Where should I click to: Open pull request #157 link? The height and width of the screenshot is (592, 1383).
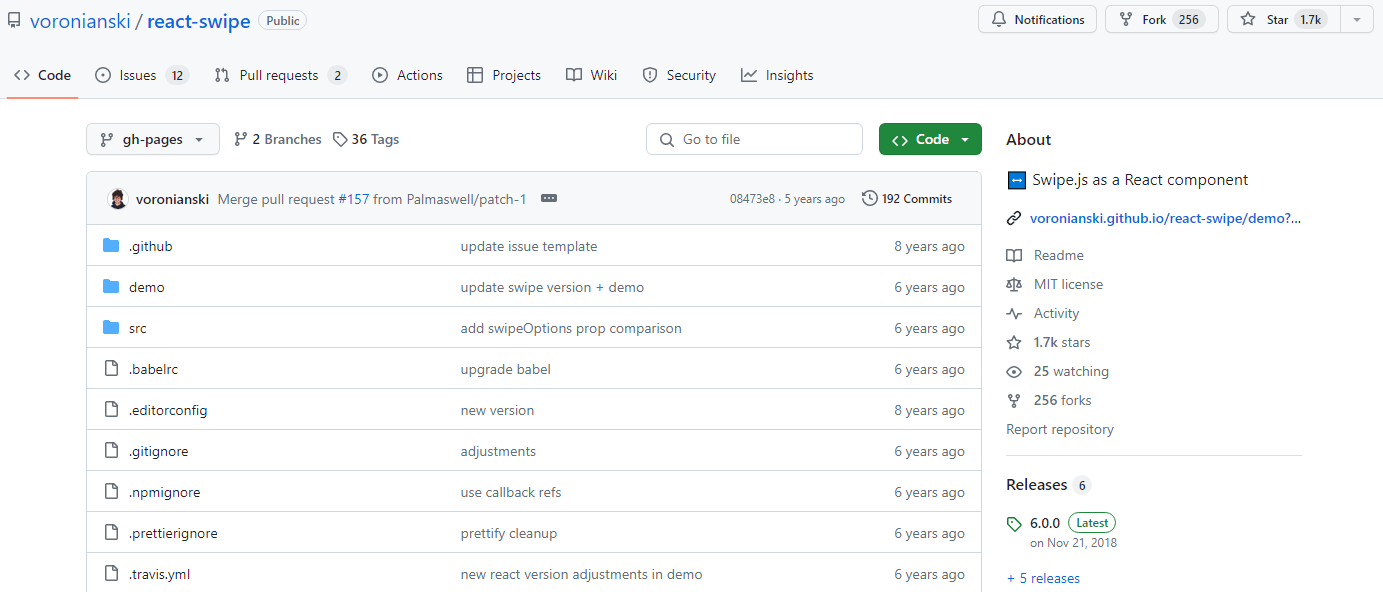point(355,198)
